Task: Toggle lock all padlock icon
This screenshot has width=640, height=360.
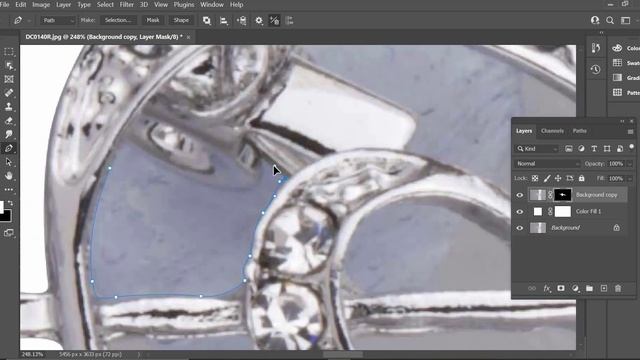Action: [x=582, y=178]
